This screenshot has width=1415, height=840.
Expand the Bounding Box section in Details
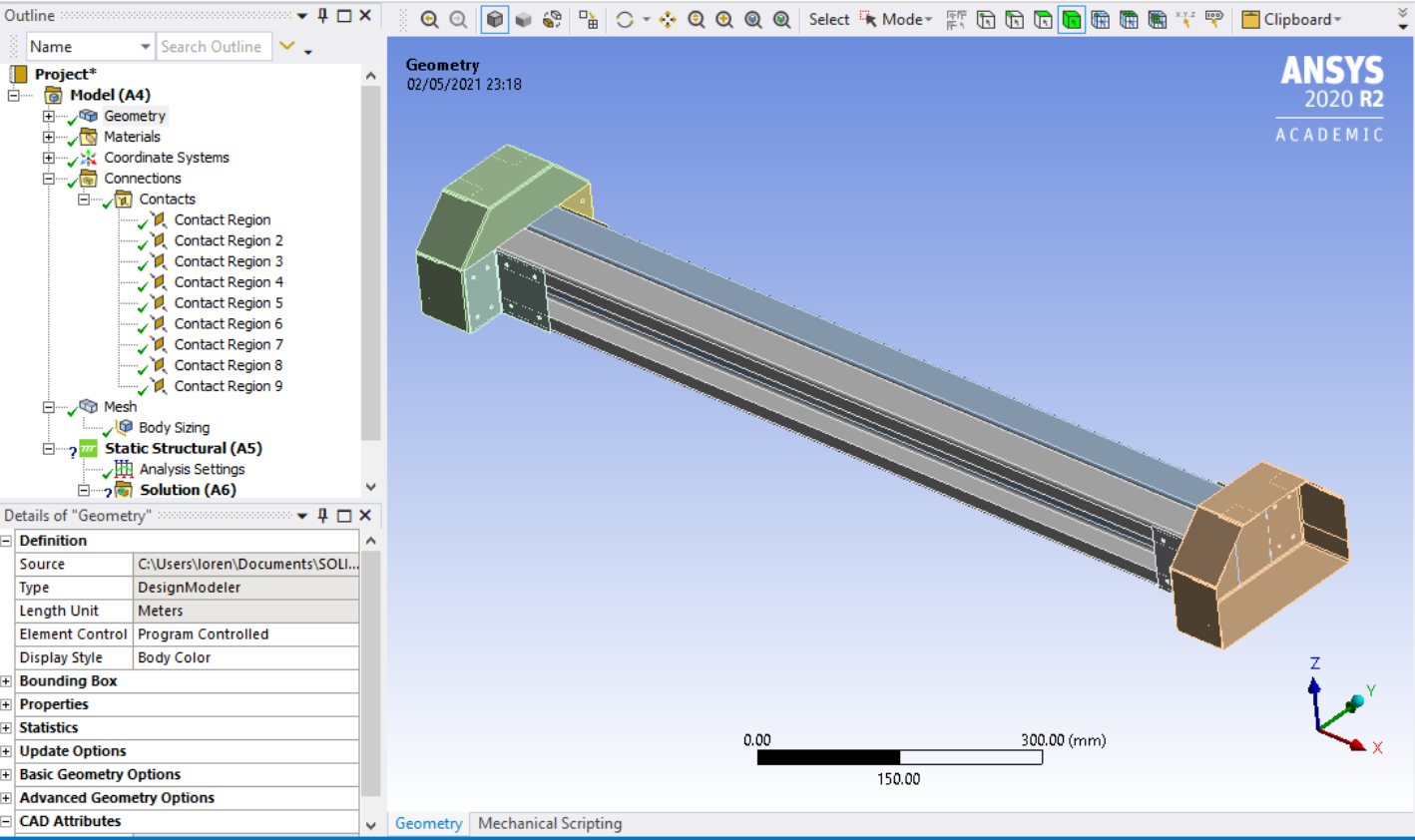click(7, 680)
